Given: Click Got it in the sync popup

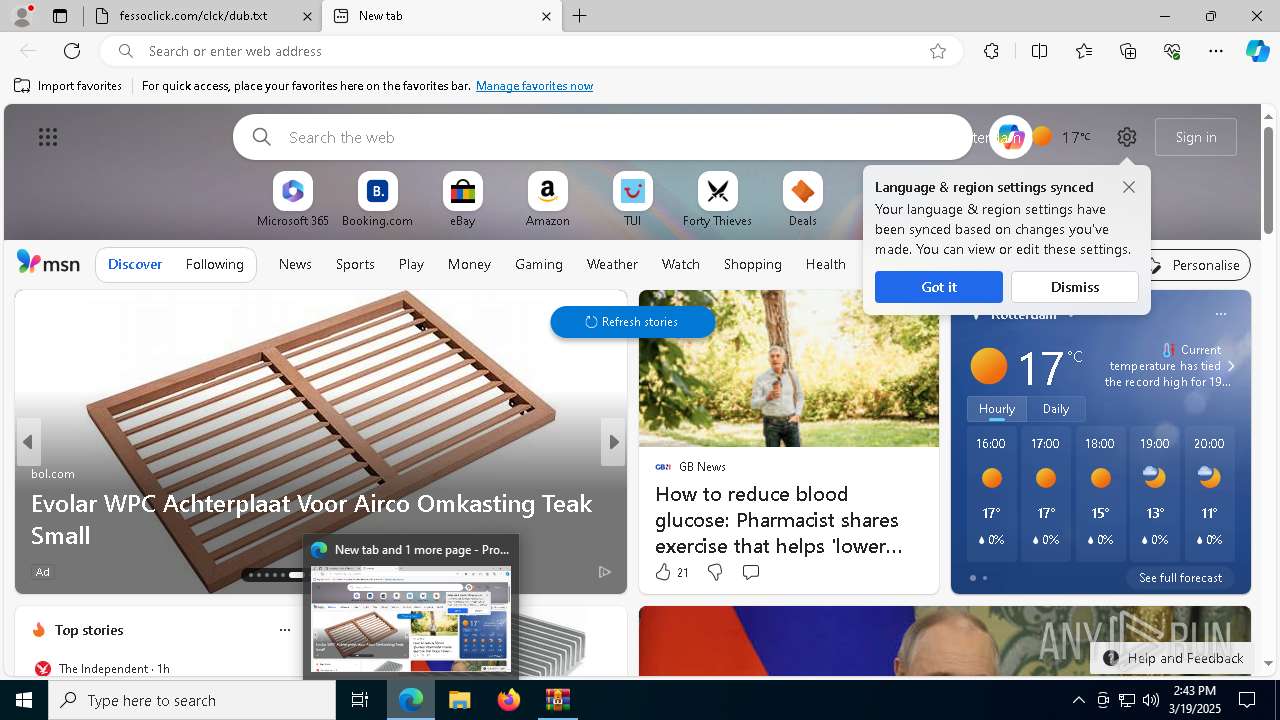Looking at the screenshot, I should [x=938, y=287].
